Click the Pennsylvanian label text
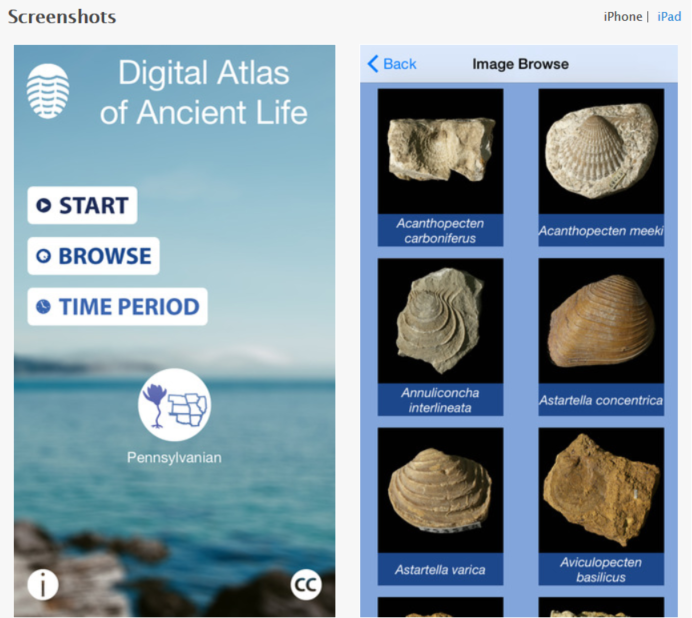692x618 pixels. click(x=174, y=458)
